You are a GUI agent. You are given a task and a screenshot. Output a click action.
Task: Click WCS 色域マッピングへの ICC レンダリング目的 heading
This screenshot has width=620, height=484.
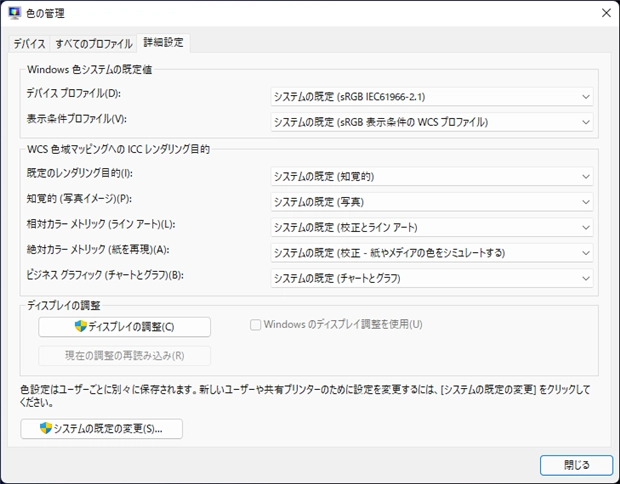coord(118,149)
